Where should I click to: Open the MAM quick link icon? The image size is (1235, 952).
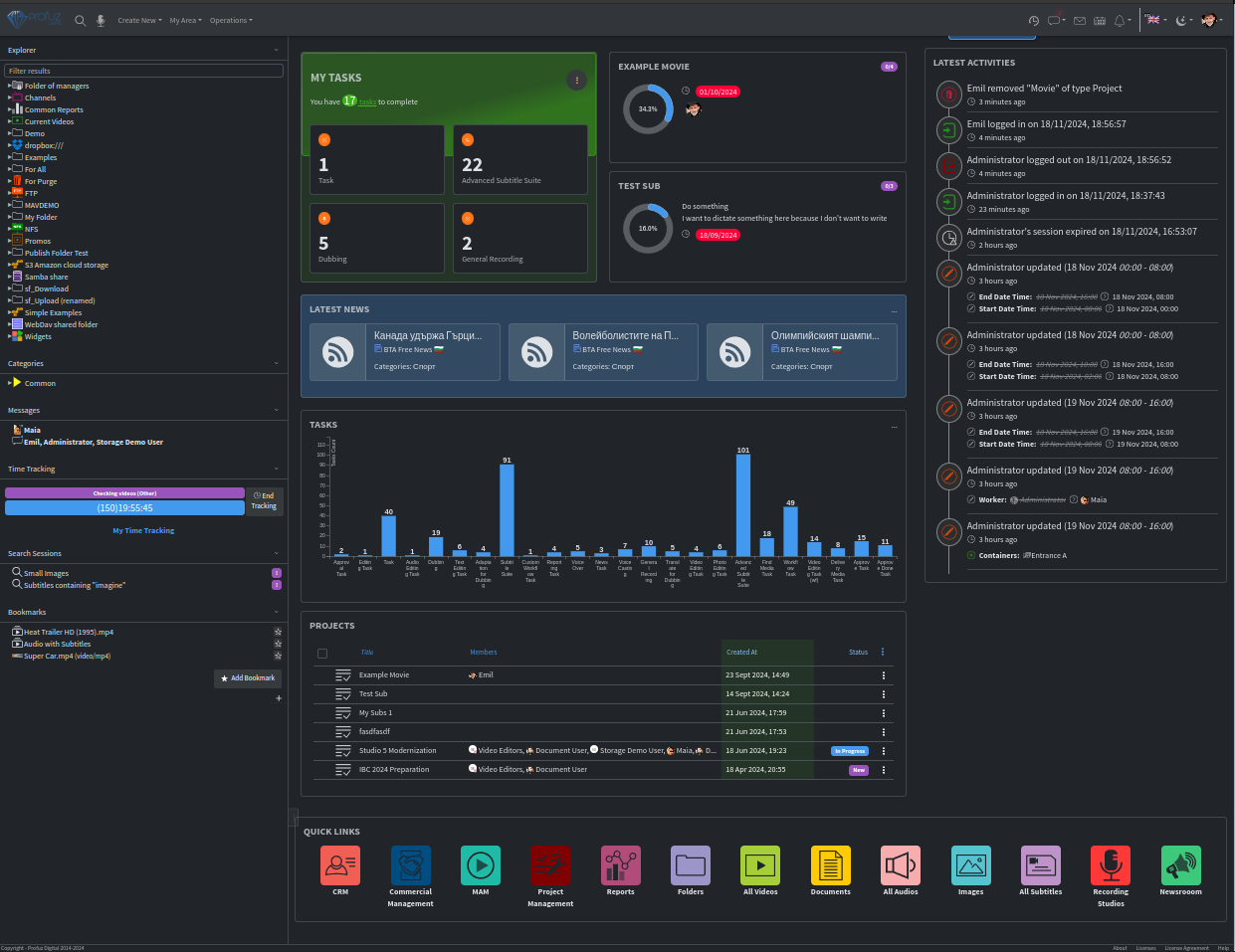pyautogui.click(x=481, y=865)
